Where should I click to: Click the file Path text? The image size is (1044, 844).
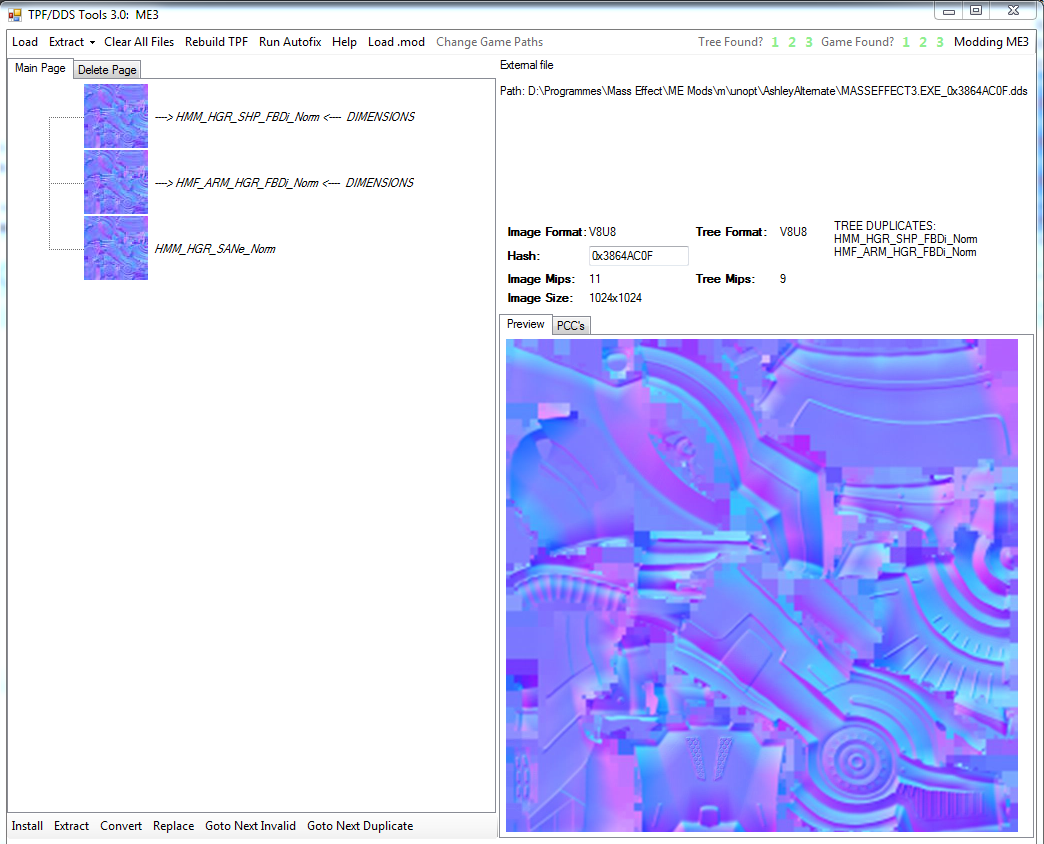click(764, 91)
